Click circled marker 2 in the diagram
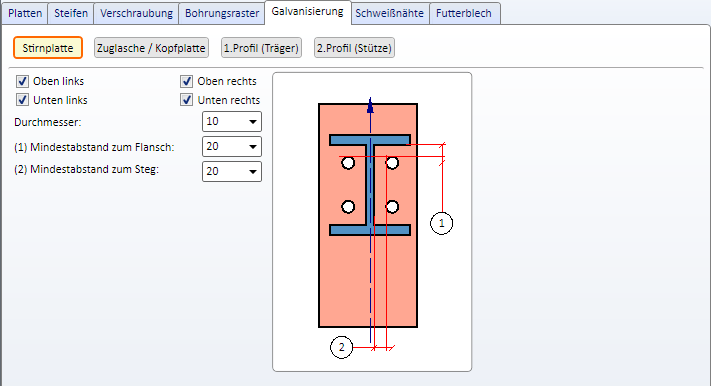711x386 pixels. [341, 347]
